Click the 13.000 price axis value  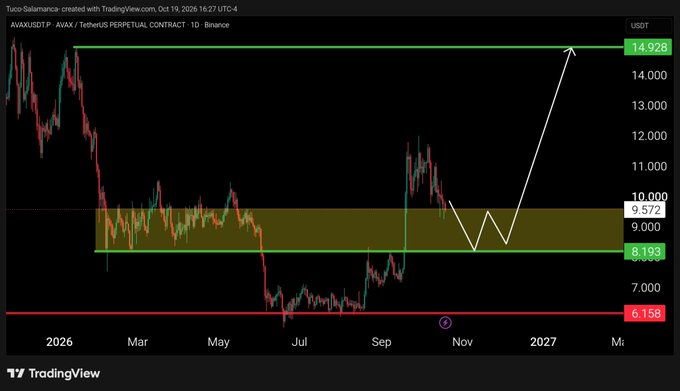(649, 106)
